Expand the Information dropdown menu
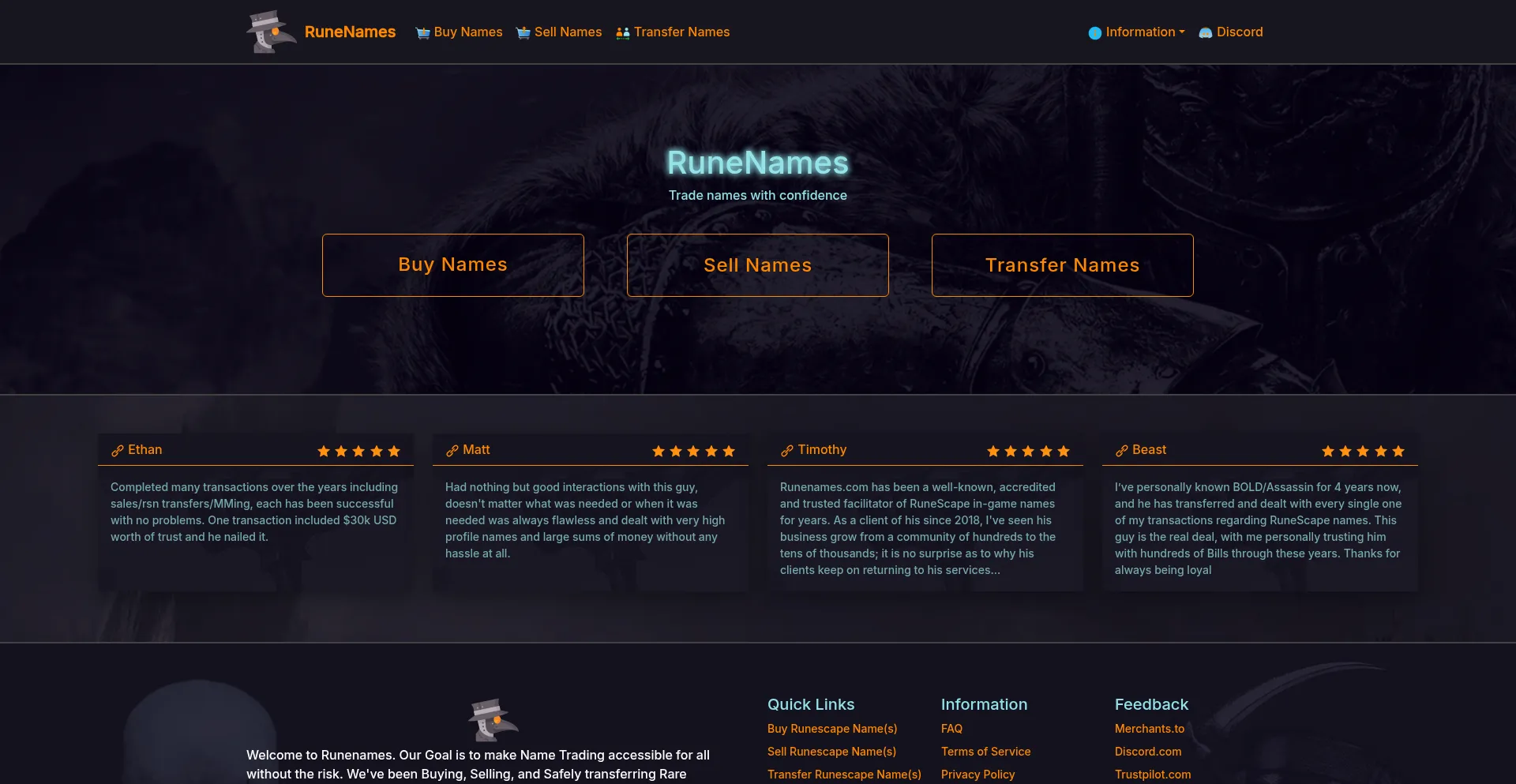This screenshot has height=784, width=1516. (1145, 32)
